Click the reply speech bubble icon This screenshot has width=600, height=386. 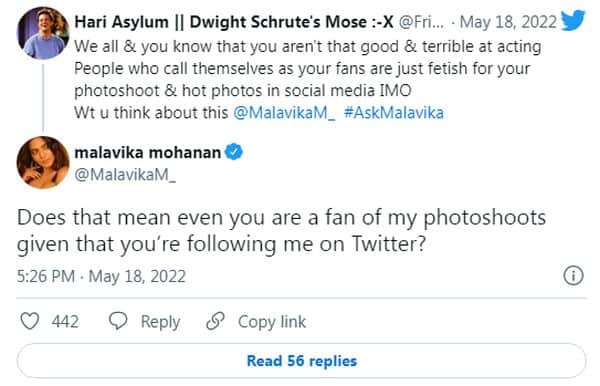click(118, 321)
